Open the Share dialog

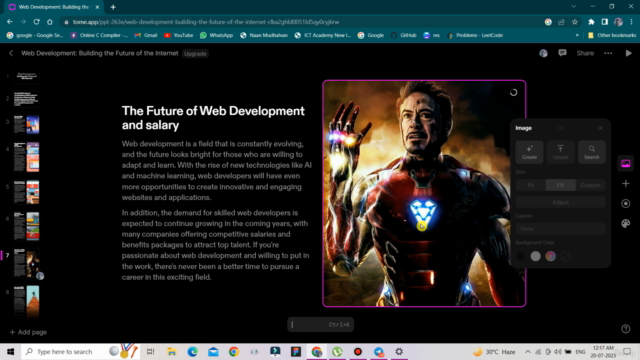pos(585,53)
